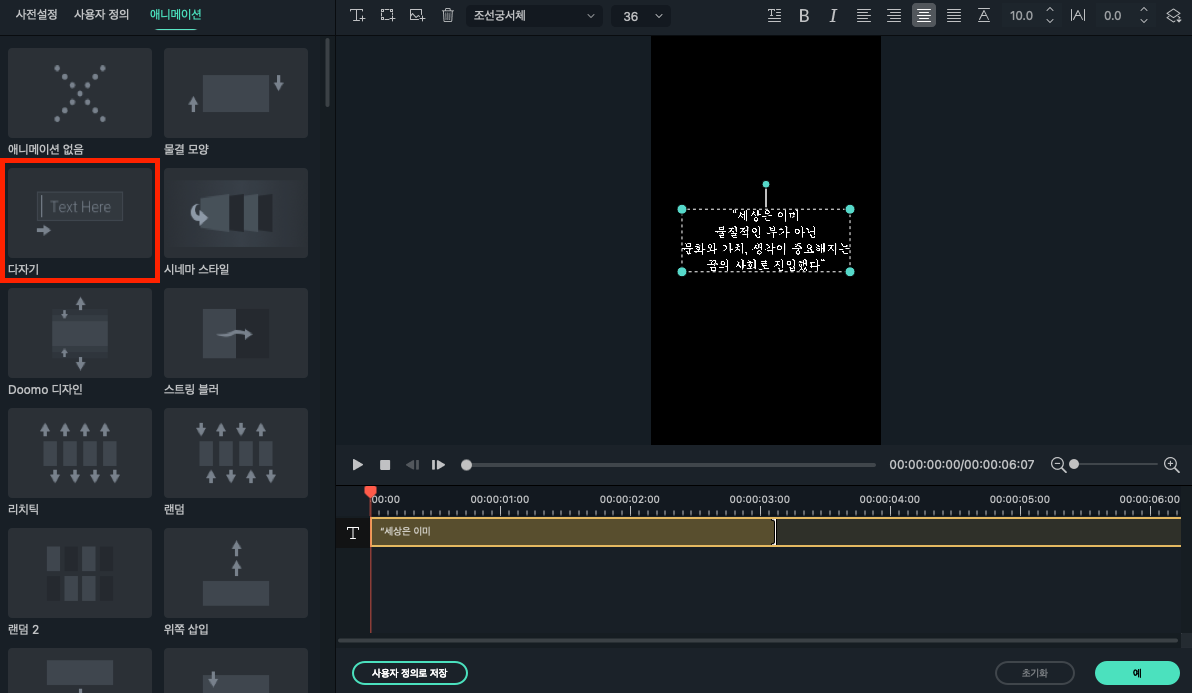Image resolution: width=1192 pixels, height=693 pixels.
Task: Open the layer arrangement icon menu
Action: click(x=1174, y=15)
